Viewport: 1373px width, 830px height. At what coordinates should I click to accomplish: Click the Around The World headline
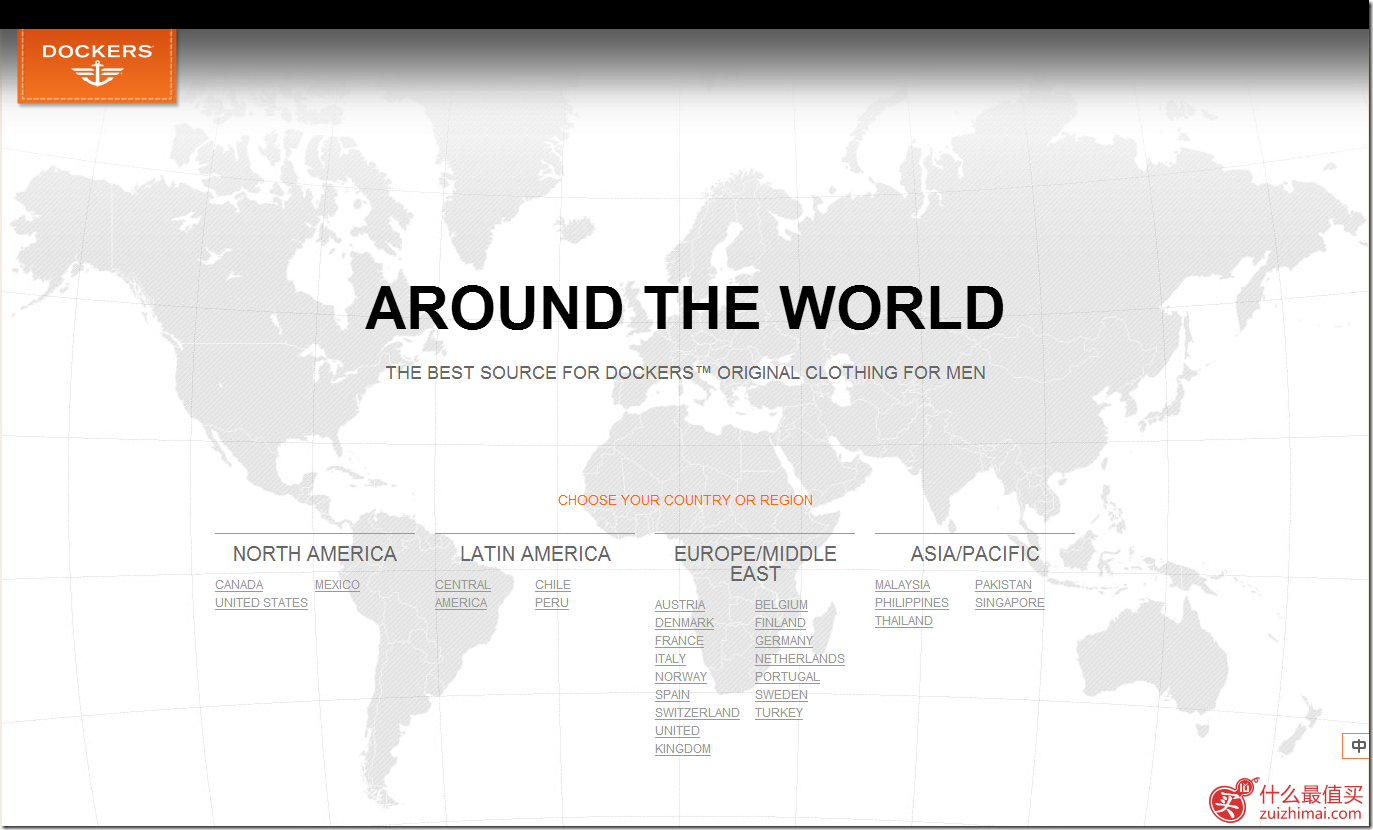pyautogui.click(x=685, y=308)
